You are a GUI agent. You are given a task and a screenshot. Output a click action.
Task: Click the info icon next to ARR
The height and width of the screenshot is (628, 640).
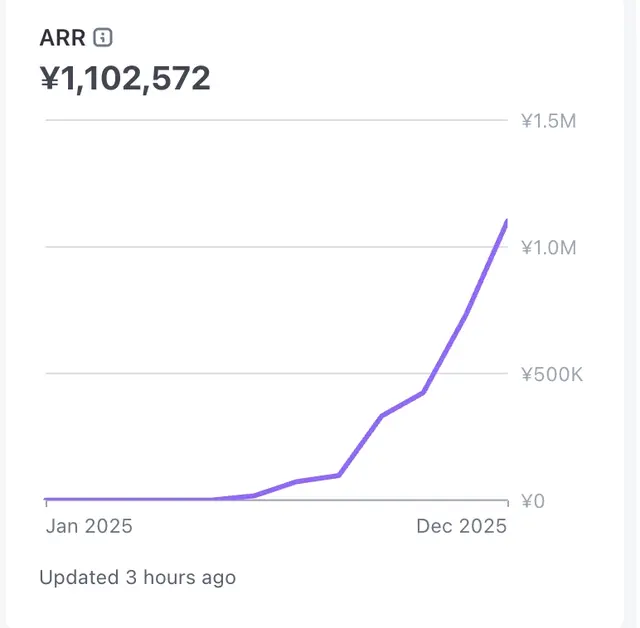(x=103, y=38)
